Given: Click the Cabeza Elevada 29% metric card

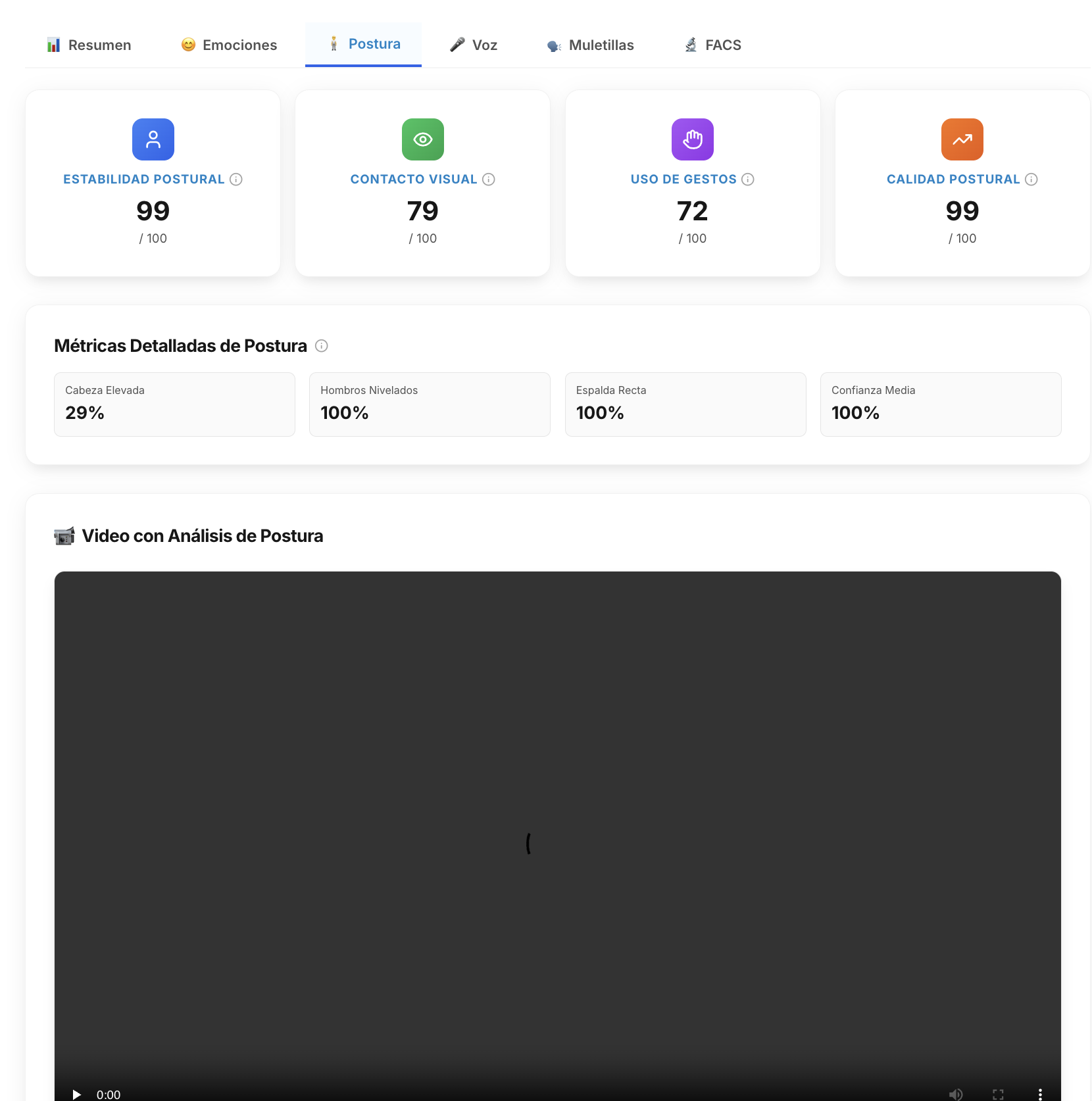Looking at the screenshot, I should point(174,404).
